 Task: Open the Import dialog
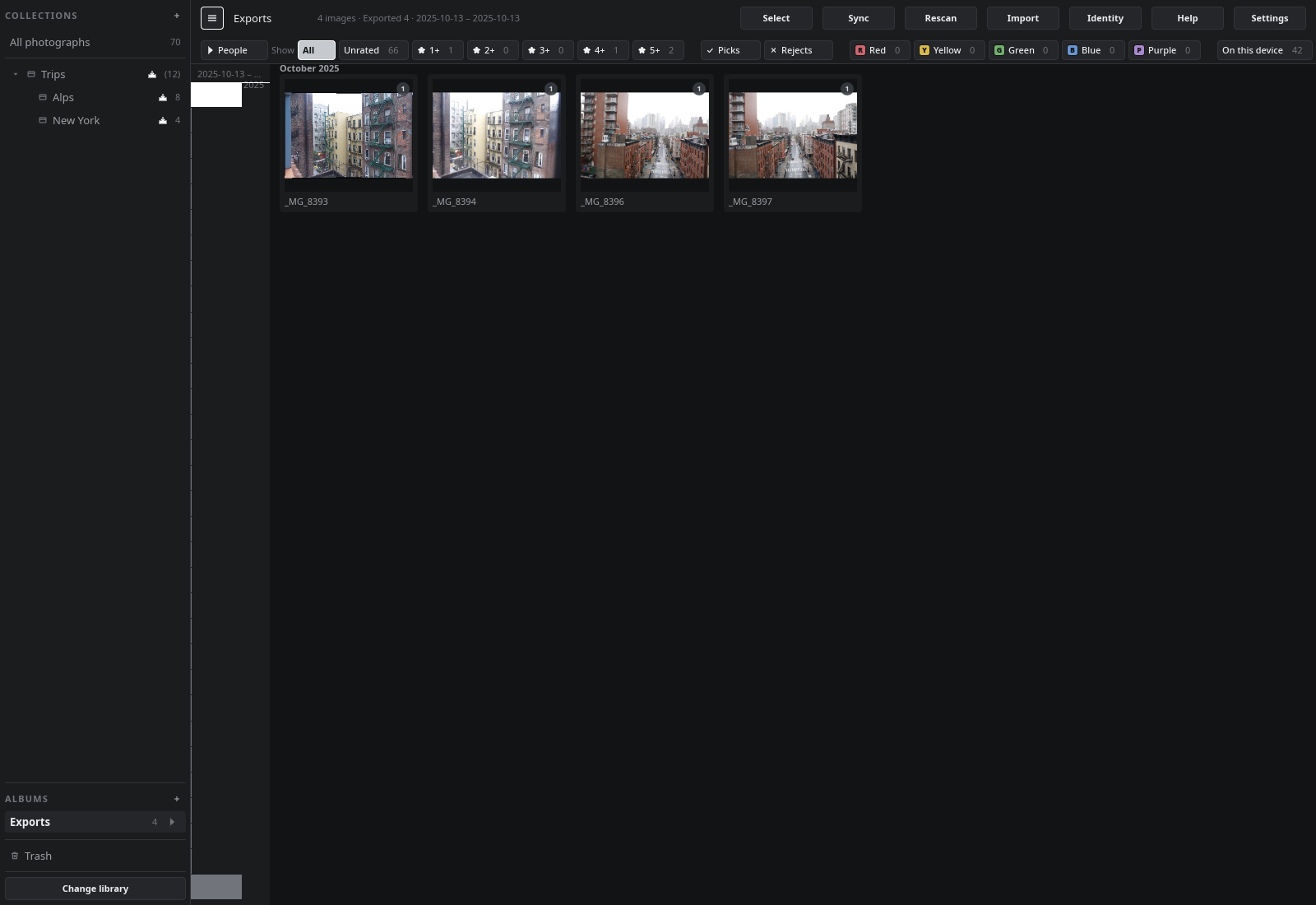tap(1022, 18)
